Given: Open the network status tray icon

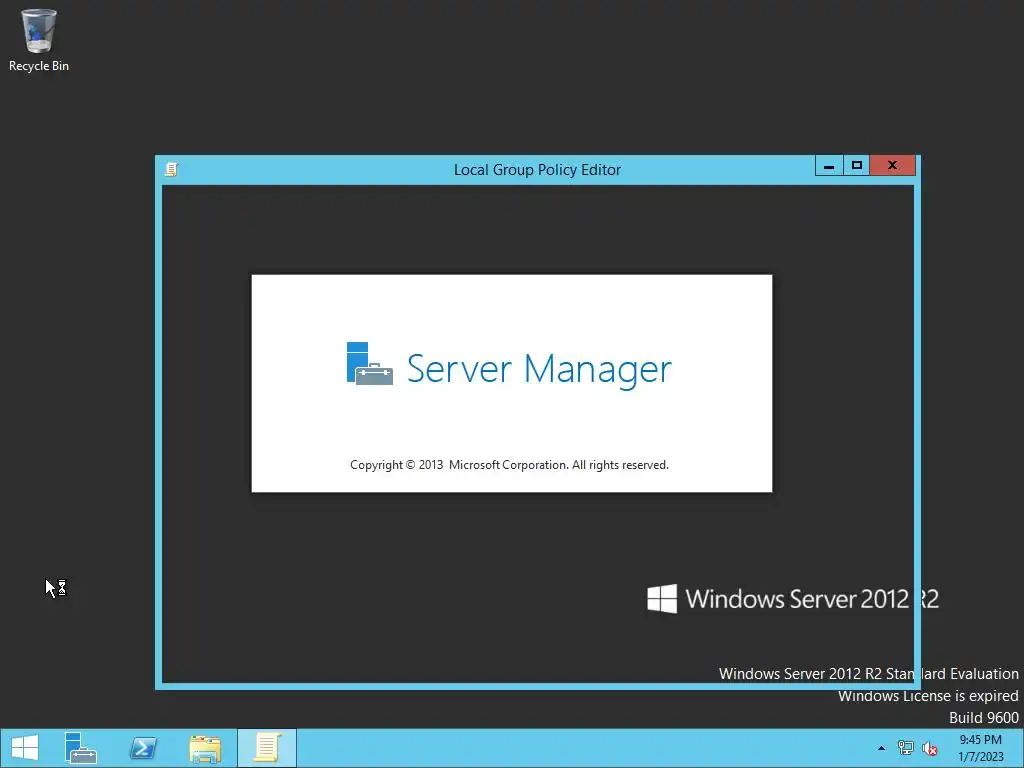Looking at the screenshot, I should (905, 748).
